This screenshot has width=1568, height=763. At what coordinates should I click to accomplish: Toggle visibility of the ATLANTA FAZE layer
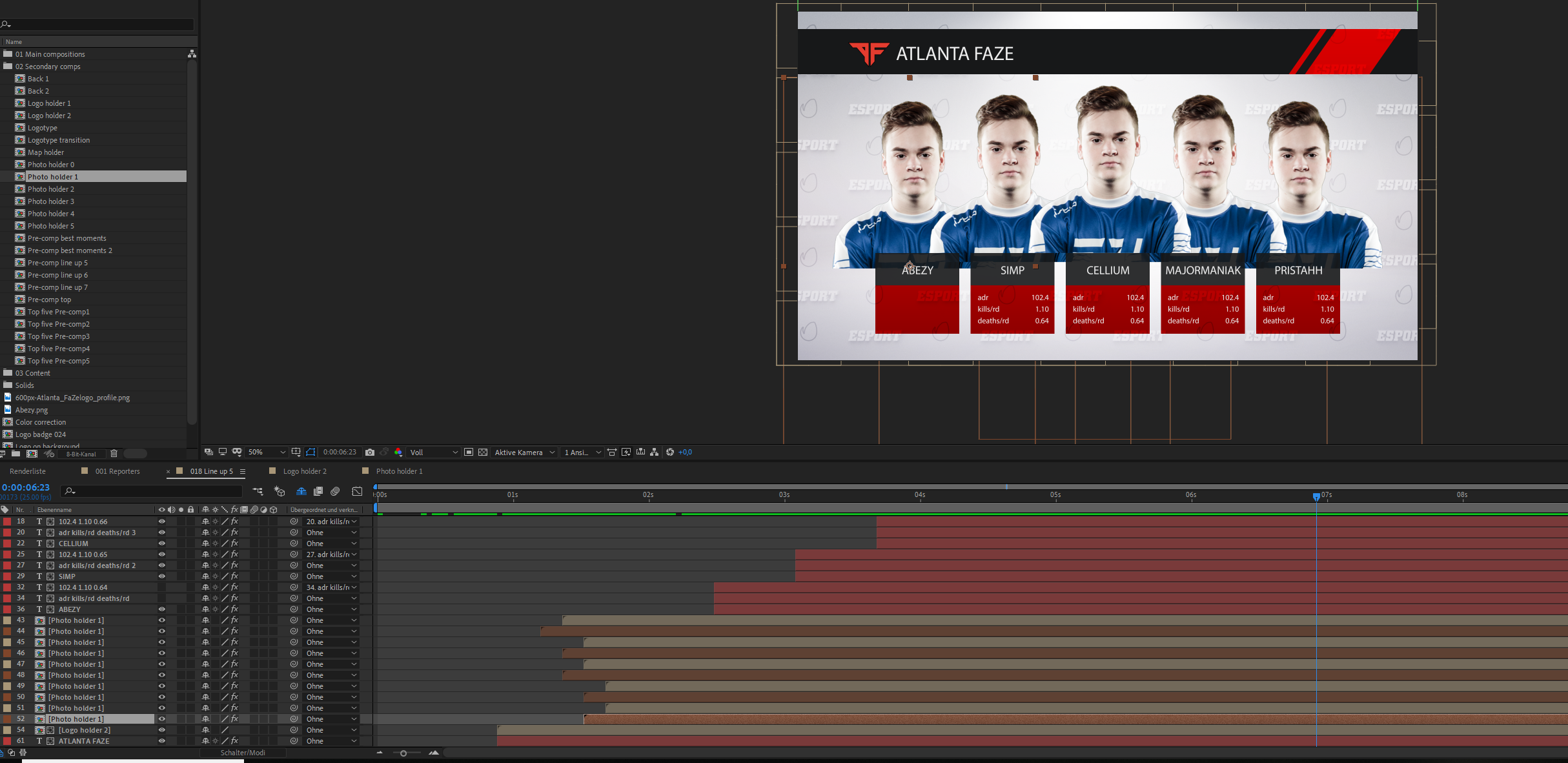162,741
